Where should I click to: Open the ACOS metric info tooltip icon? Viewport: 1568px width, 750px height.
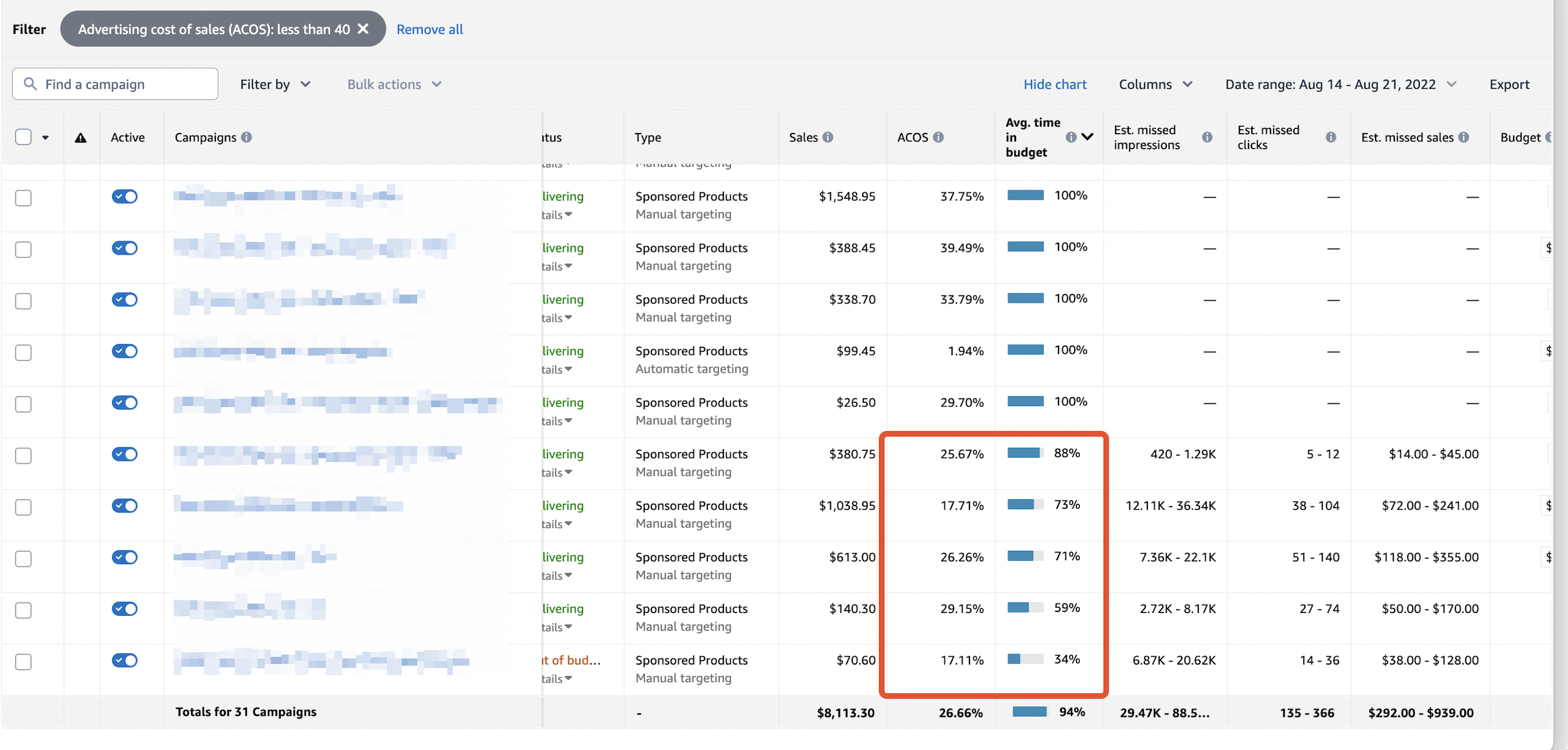click(939, 137)
